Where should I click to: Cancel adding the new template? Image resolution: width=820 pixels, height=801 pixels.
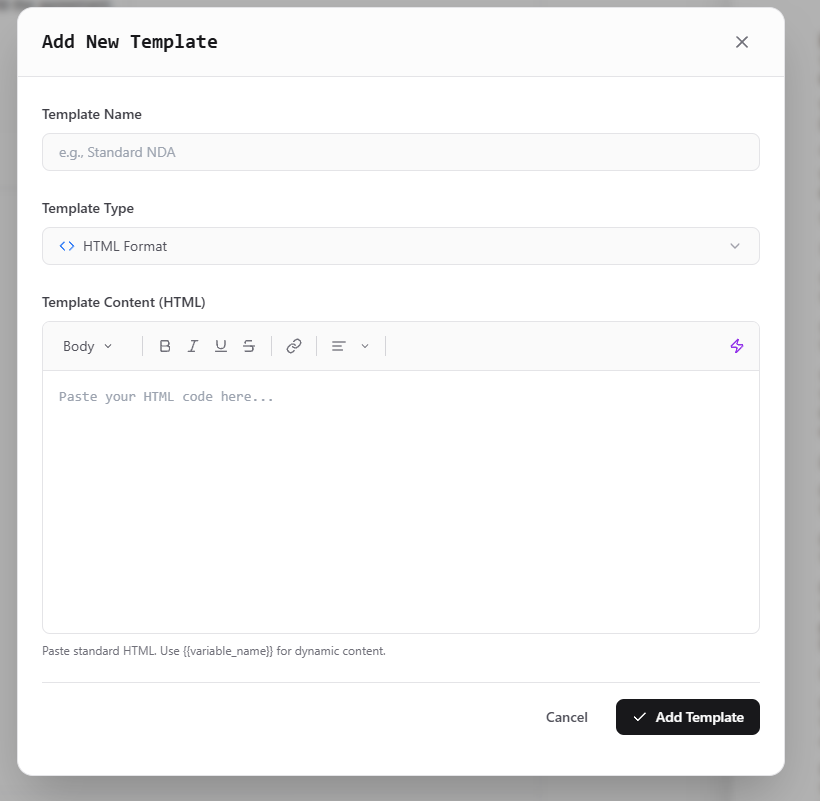click(566, 717)
